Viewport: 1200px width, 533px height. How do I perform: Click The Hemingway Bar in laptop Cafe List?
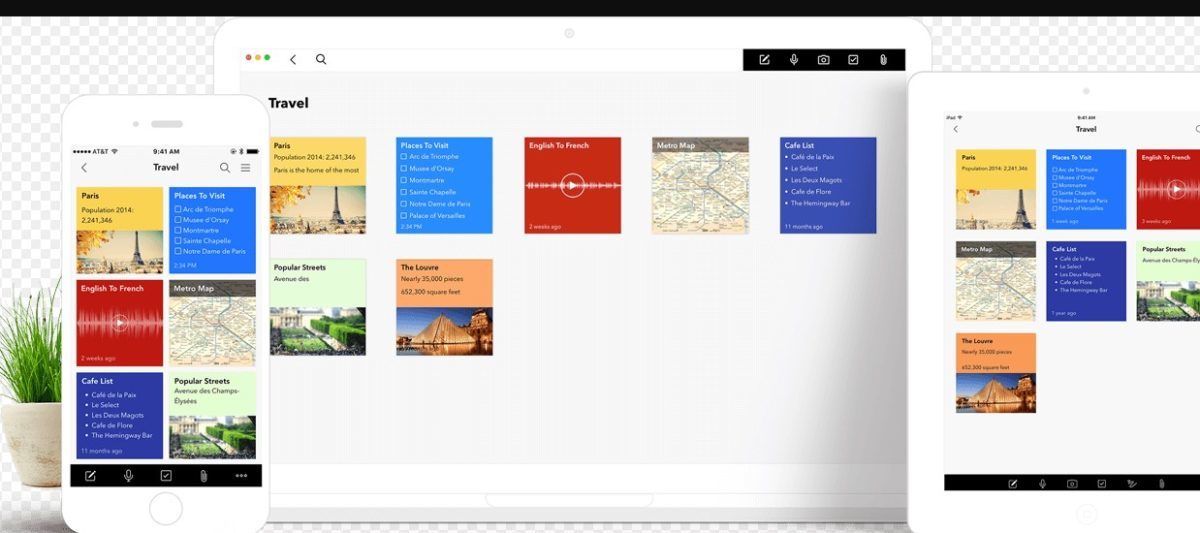[x=820, y=203]
